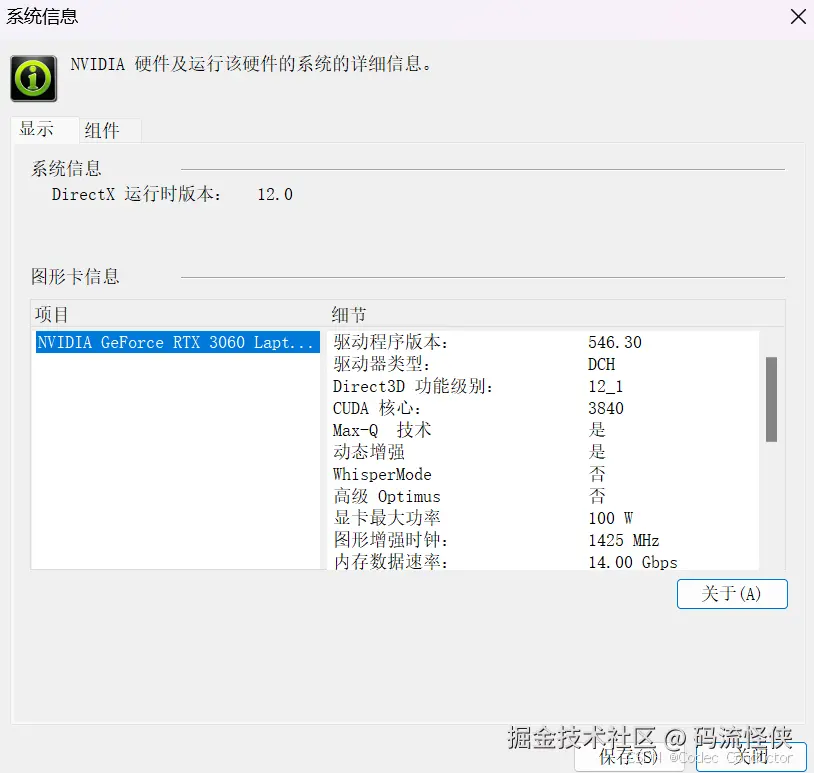Select the Direct3D 功能级别 12_1 row
This screenshot has width=814, height=773.
500,386
